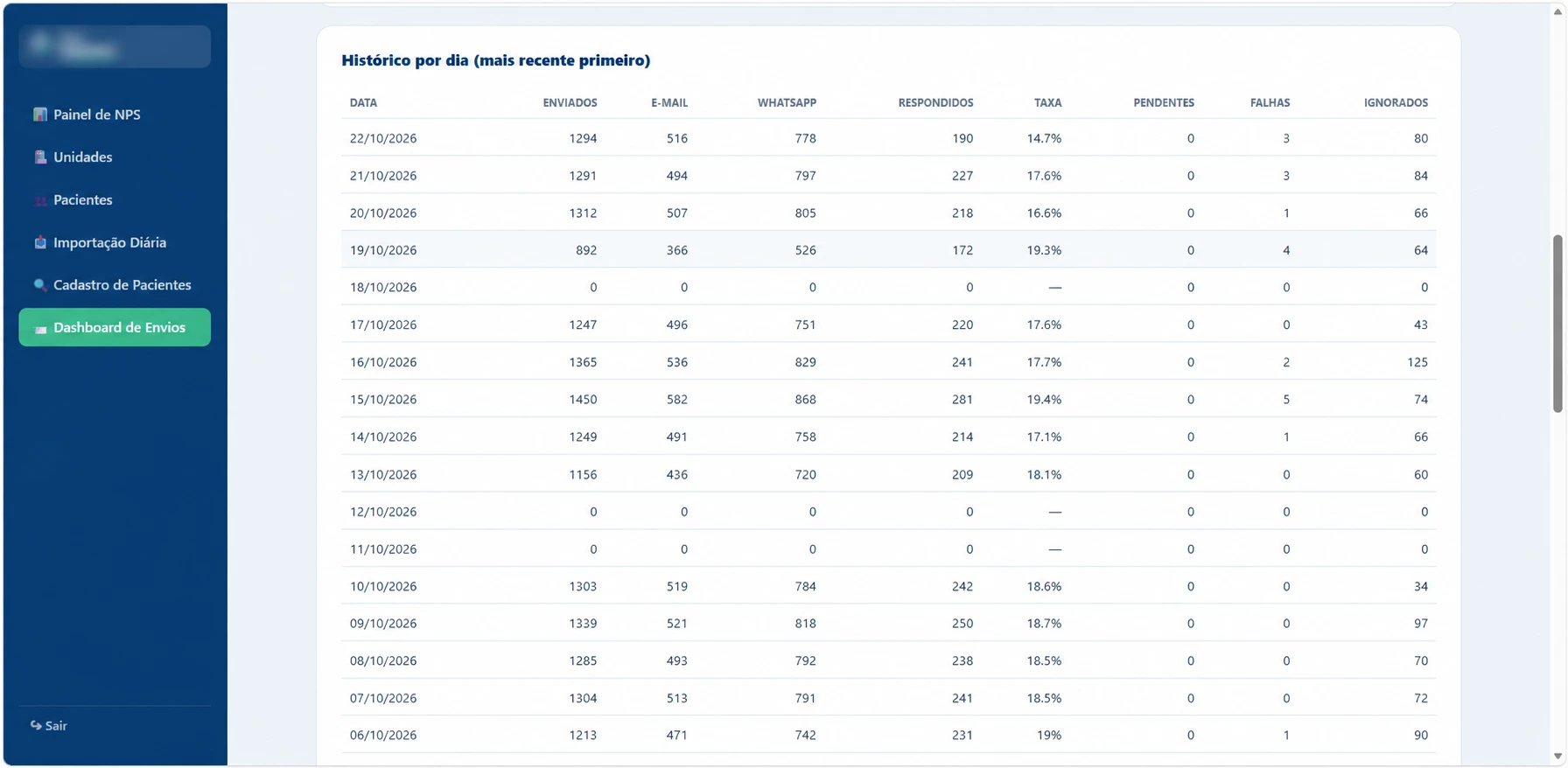Select the 22/10/2026 date cell
Screen dimensions: 1568x768
coord(383,138)
